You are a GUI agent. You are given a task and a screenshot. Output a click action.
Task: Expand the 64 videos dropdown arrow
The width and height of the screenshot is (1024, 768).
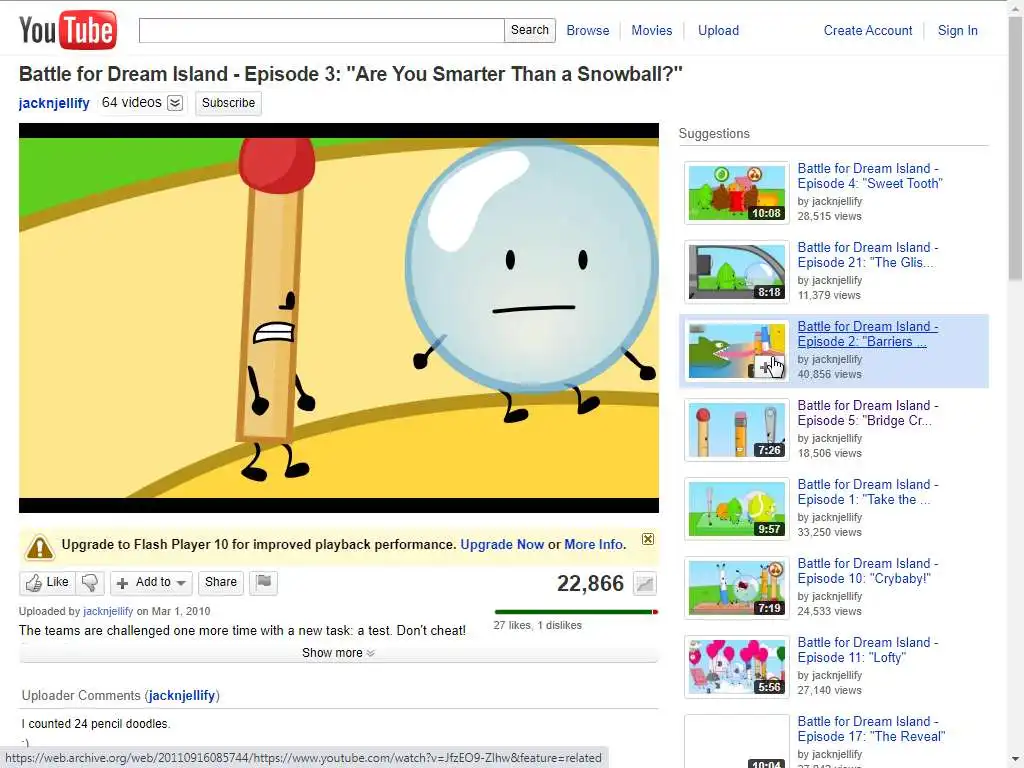pyautogui.click(x=175, y=103)
